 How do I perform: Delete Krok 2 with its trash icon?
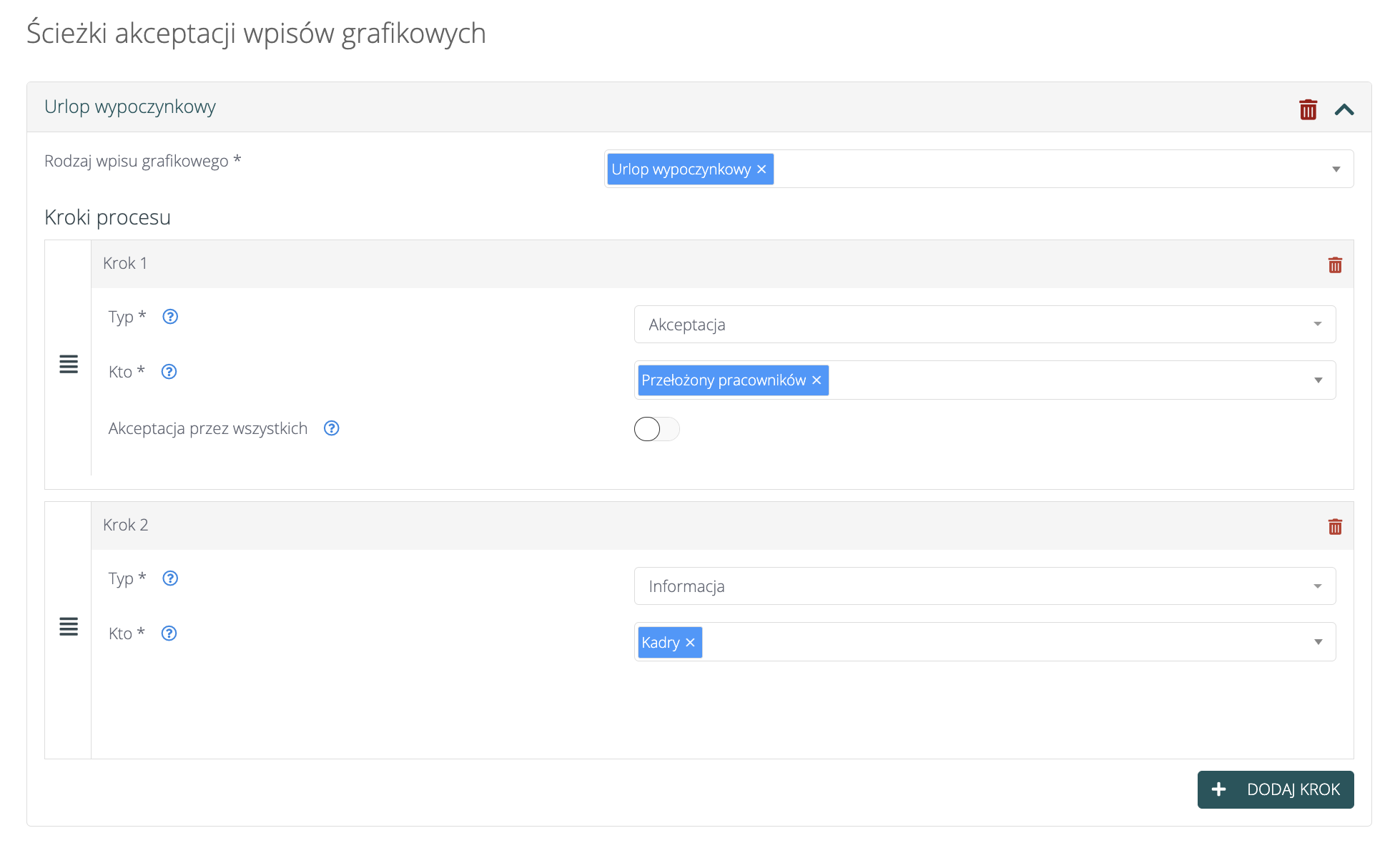point(1335,527)
